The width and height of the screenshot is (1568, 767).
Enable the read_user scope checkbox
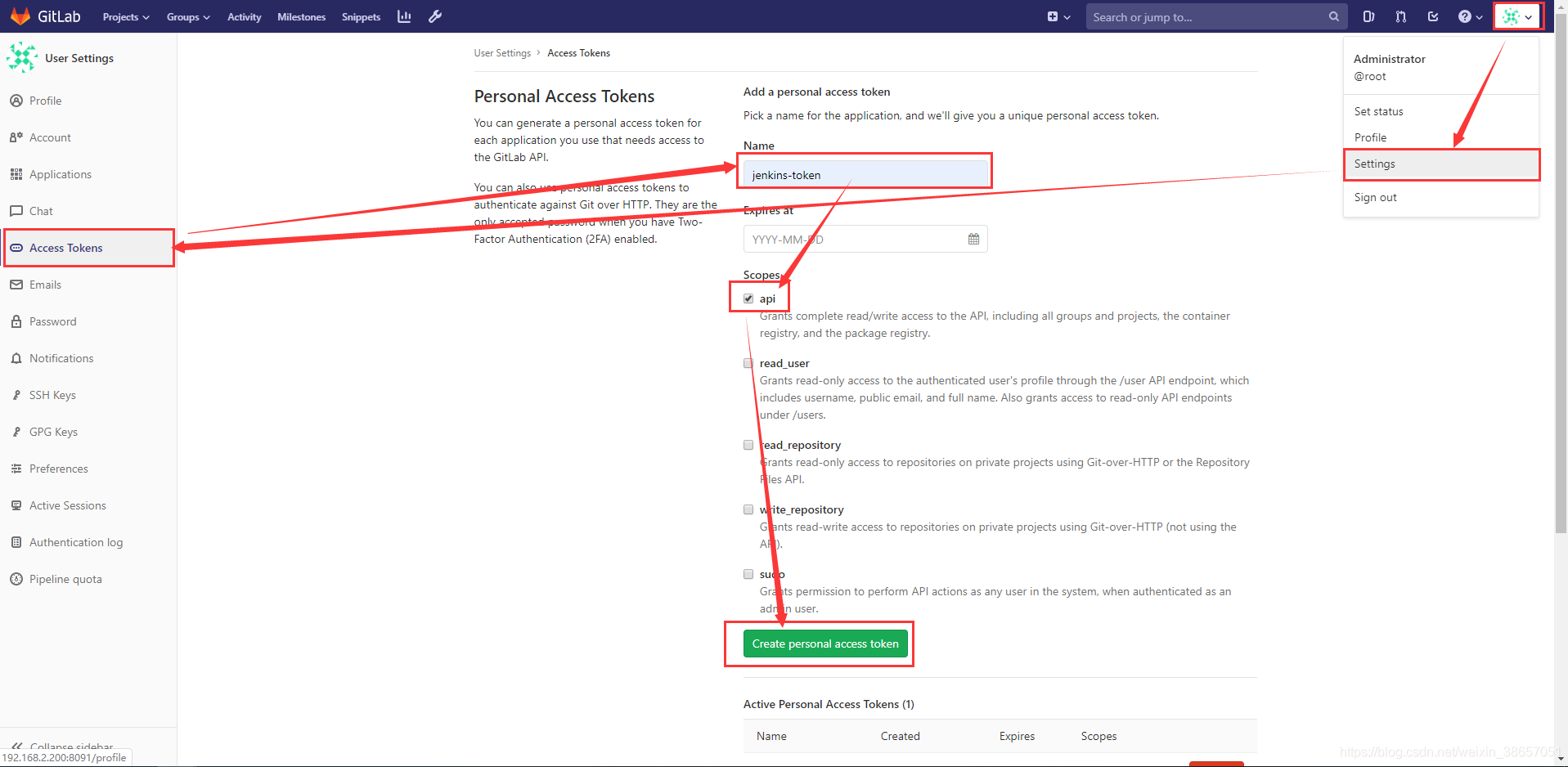click(x=748, y=363)
